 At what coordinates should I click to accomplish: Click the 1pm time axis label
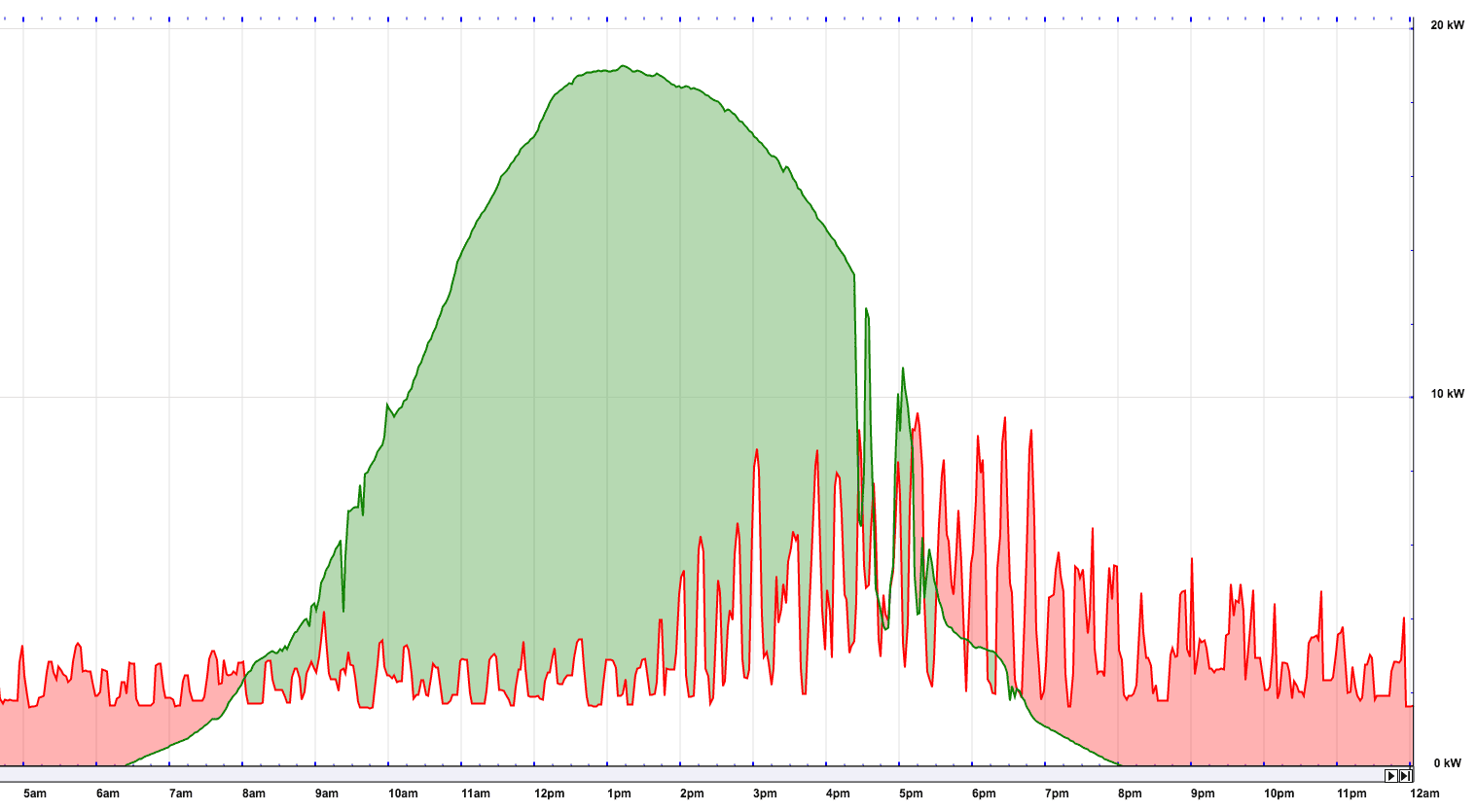(619, 794)
